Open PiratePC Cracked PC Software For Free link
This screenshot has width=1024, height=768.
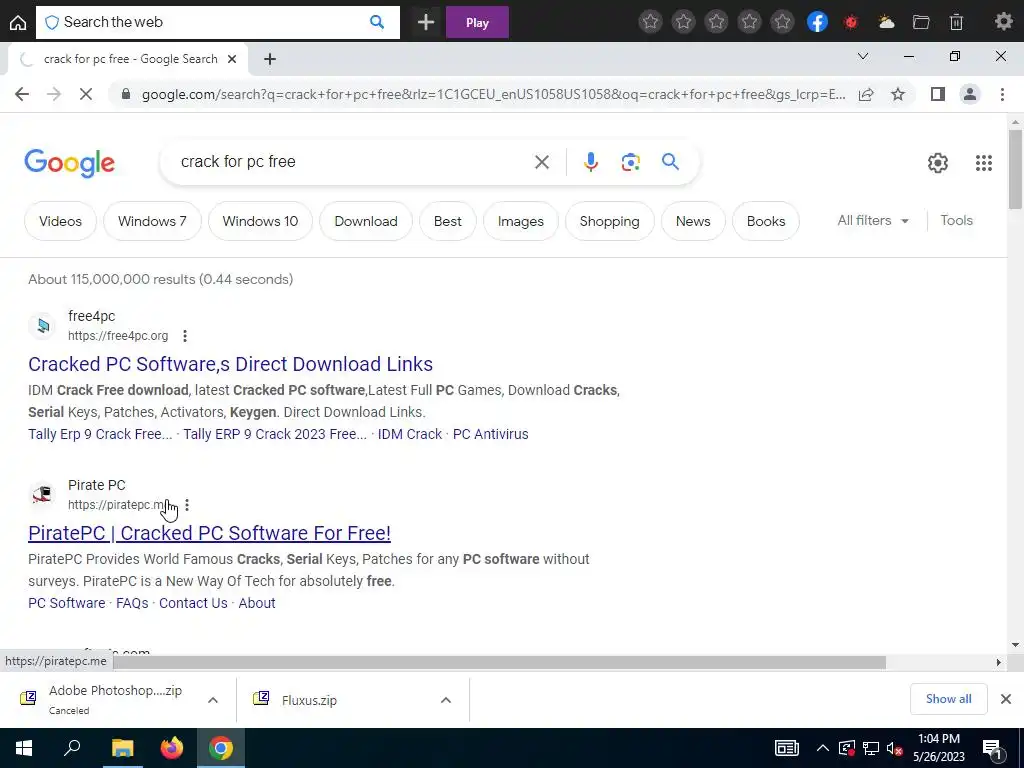point(210,533)
